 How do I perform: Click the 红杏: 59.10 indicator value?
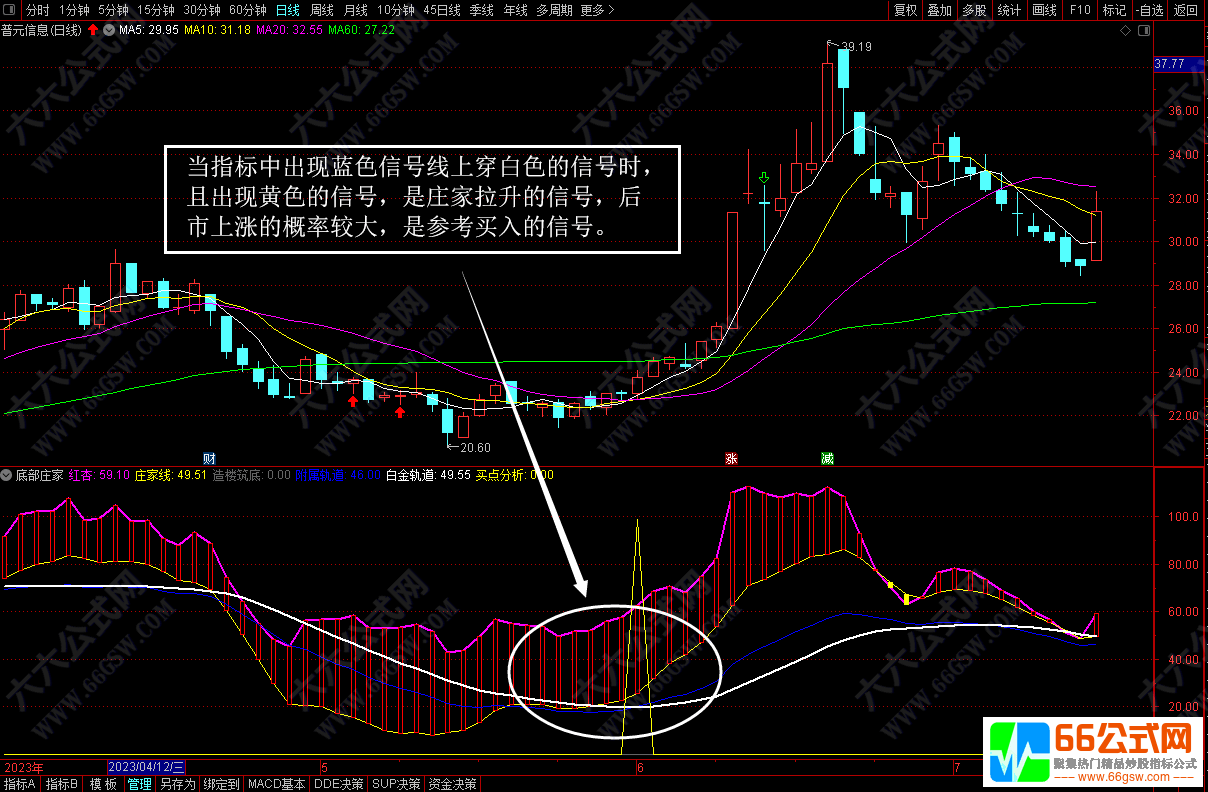(x=100, y=475)
